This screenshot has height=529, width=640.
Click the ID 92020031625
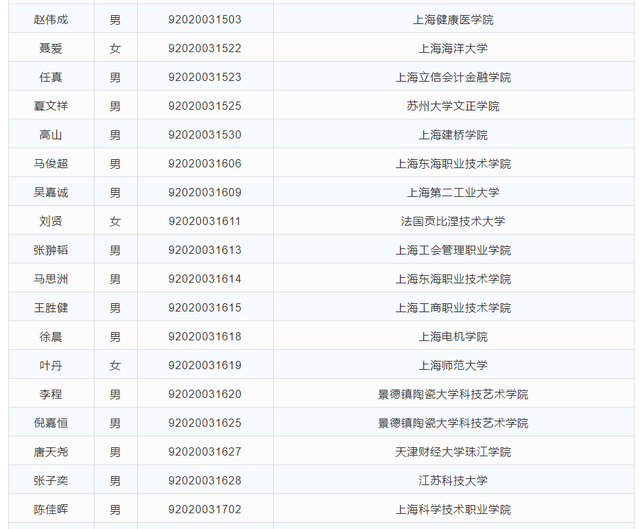coord(205,423)
